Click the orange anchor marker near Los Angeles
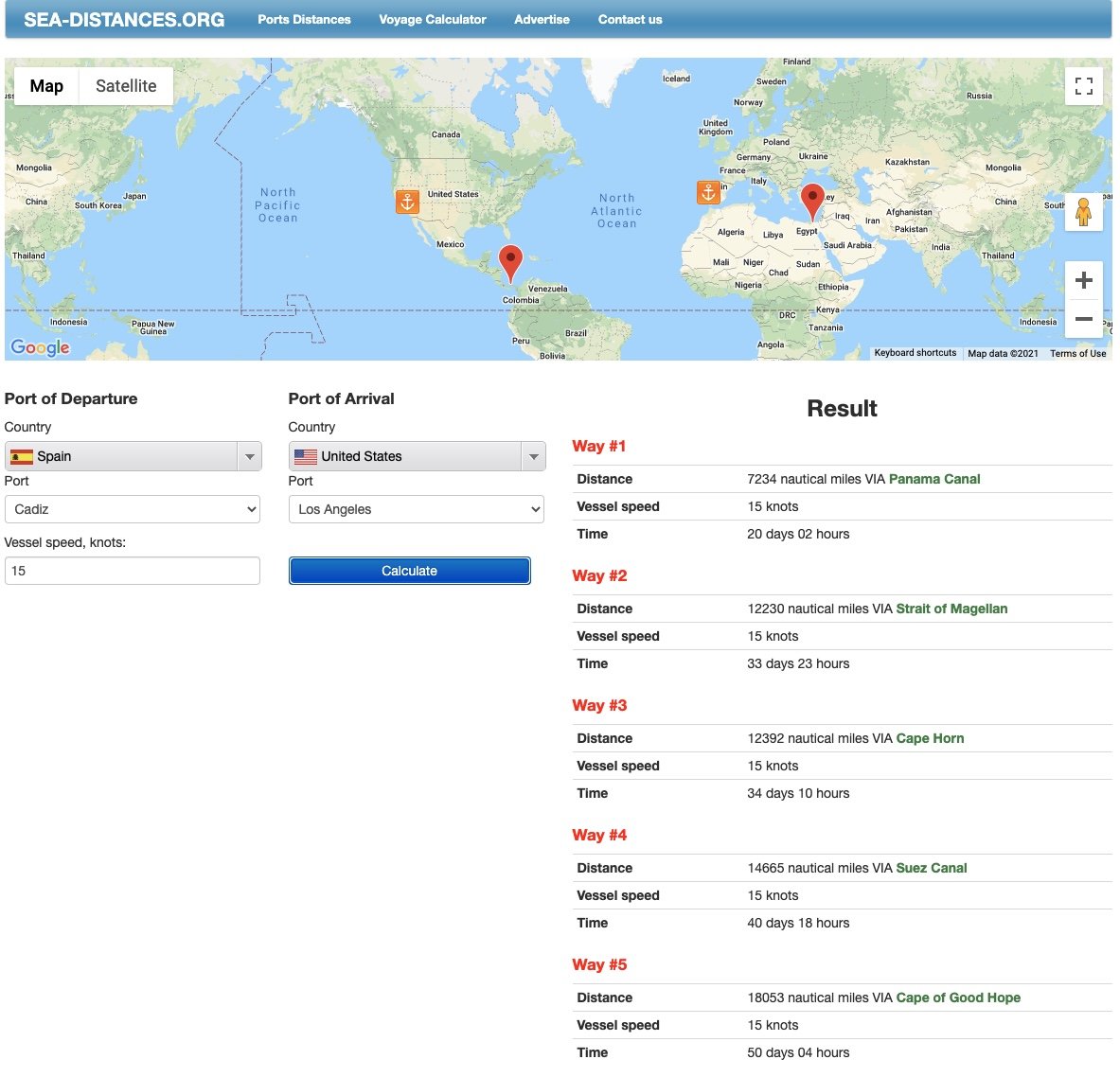1120x1077 pixels. 407,203
